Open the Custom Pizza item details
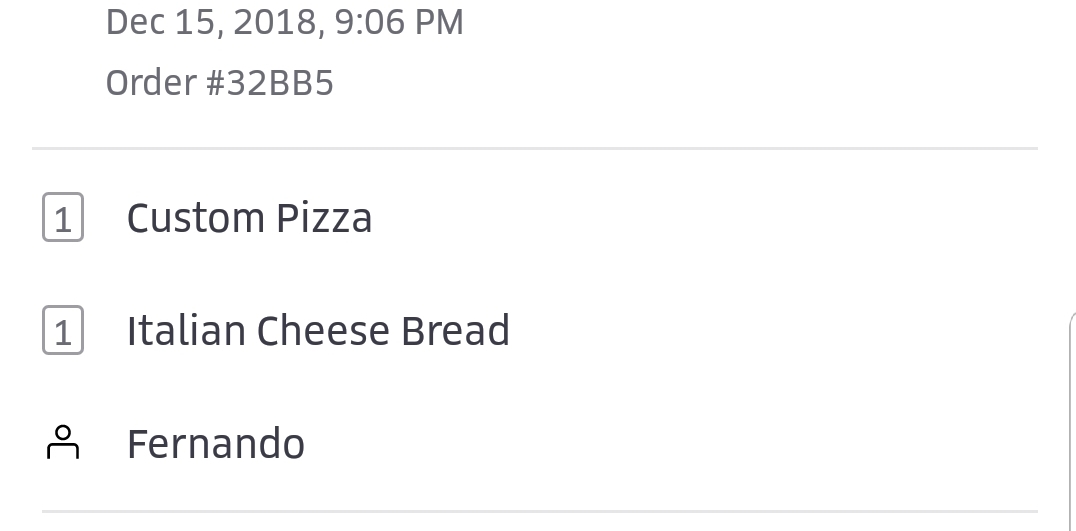Image resolution: width=1076 pixels, height=531 pixels. [x=249, y=218]
